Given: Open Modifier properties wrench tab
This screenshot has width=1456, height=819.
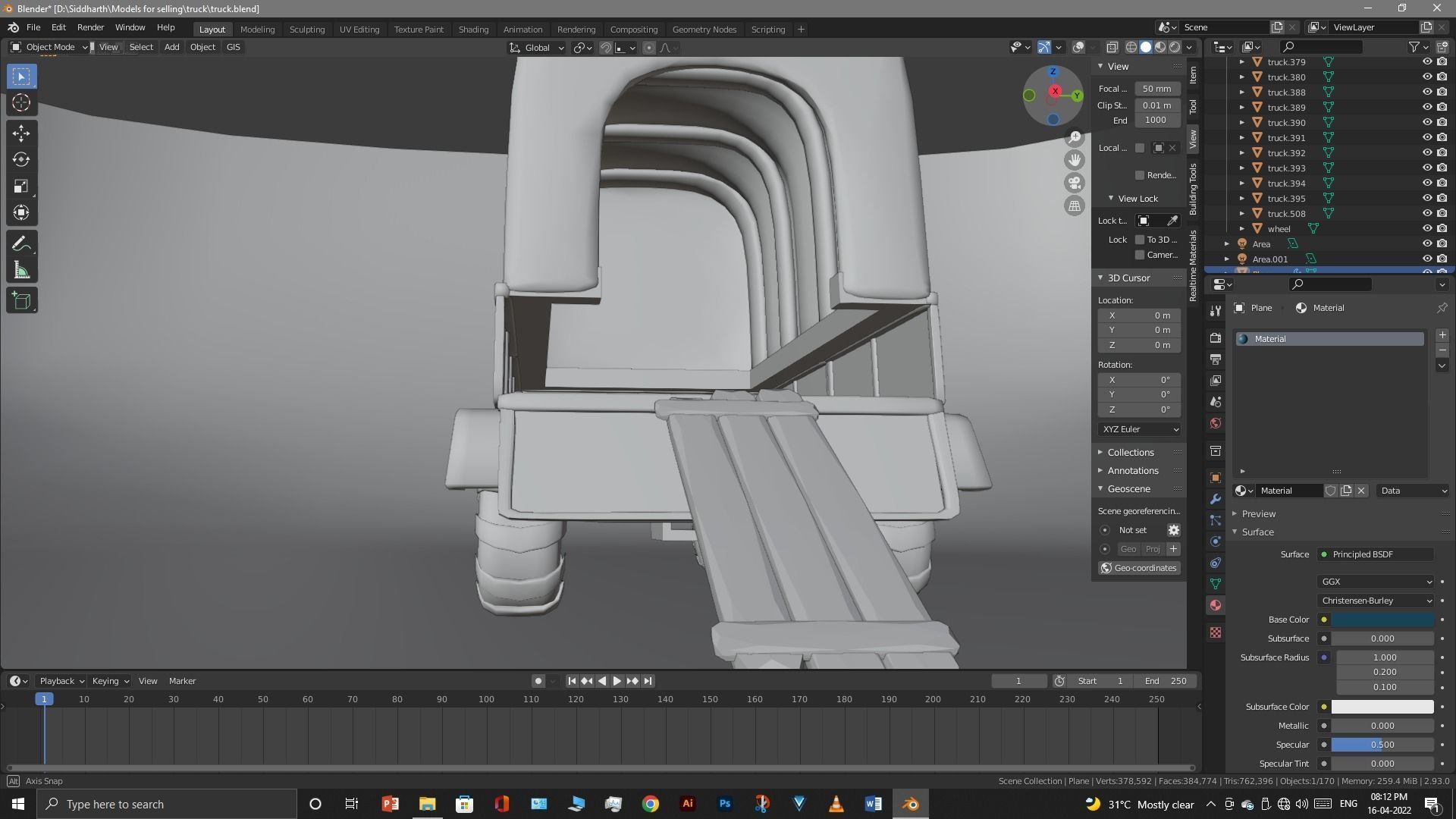Looking at the screenshot, I should (x=1216, y=499).
